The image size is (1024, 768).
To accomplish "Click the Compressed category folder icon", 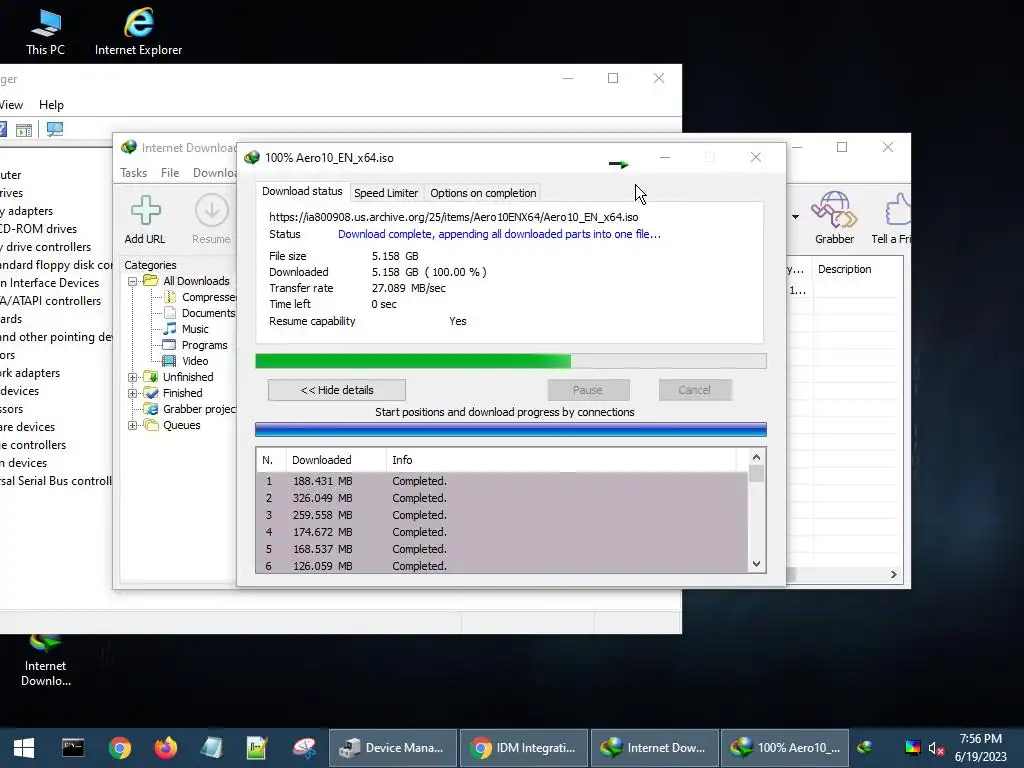I will (170, 297).
